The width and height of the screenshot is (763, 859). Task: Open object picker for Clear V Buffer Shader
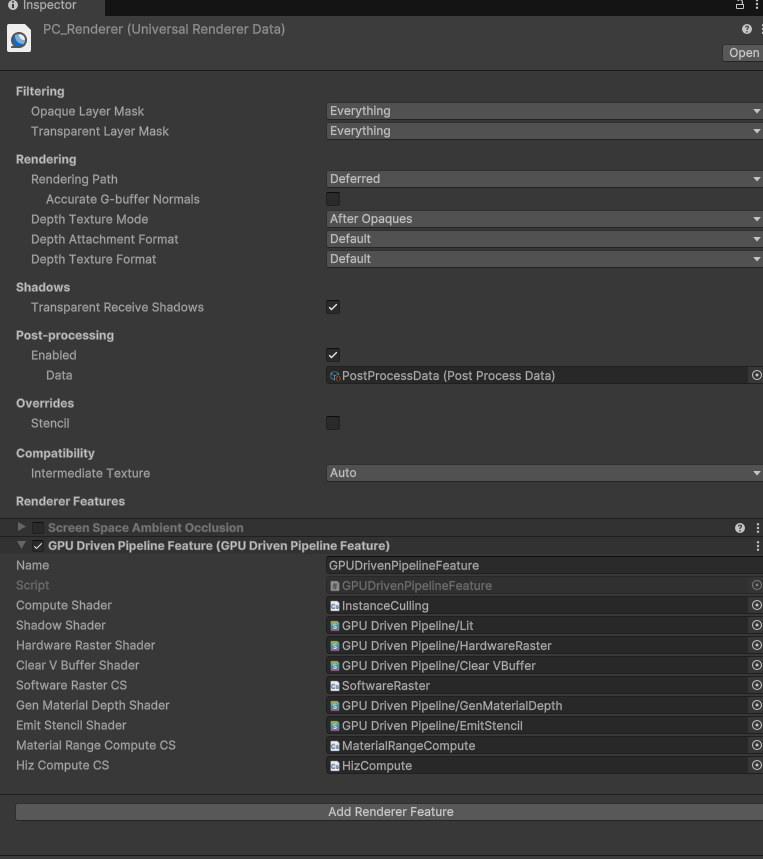[756, 665]
